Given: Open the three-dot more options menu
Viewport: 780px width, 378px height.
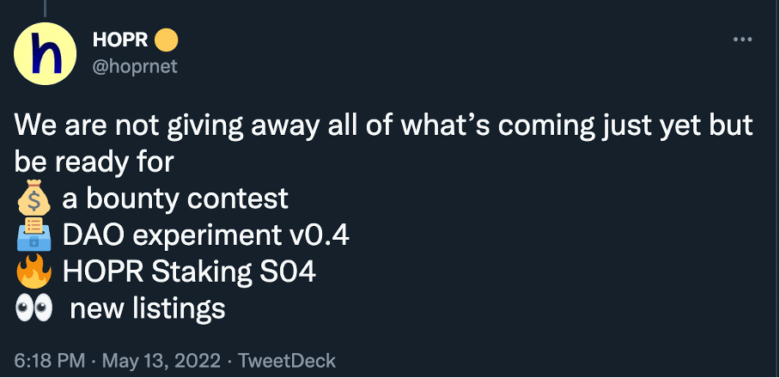Looking at the screenshot, I should click(743, 39).
